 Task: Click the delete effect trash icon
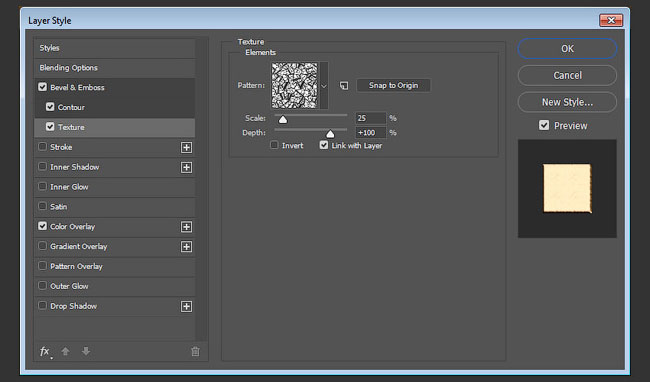195,352
